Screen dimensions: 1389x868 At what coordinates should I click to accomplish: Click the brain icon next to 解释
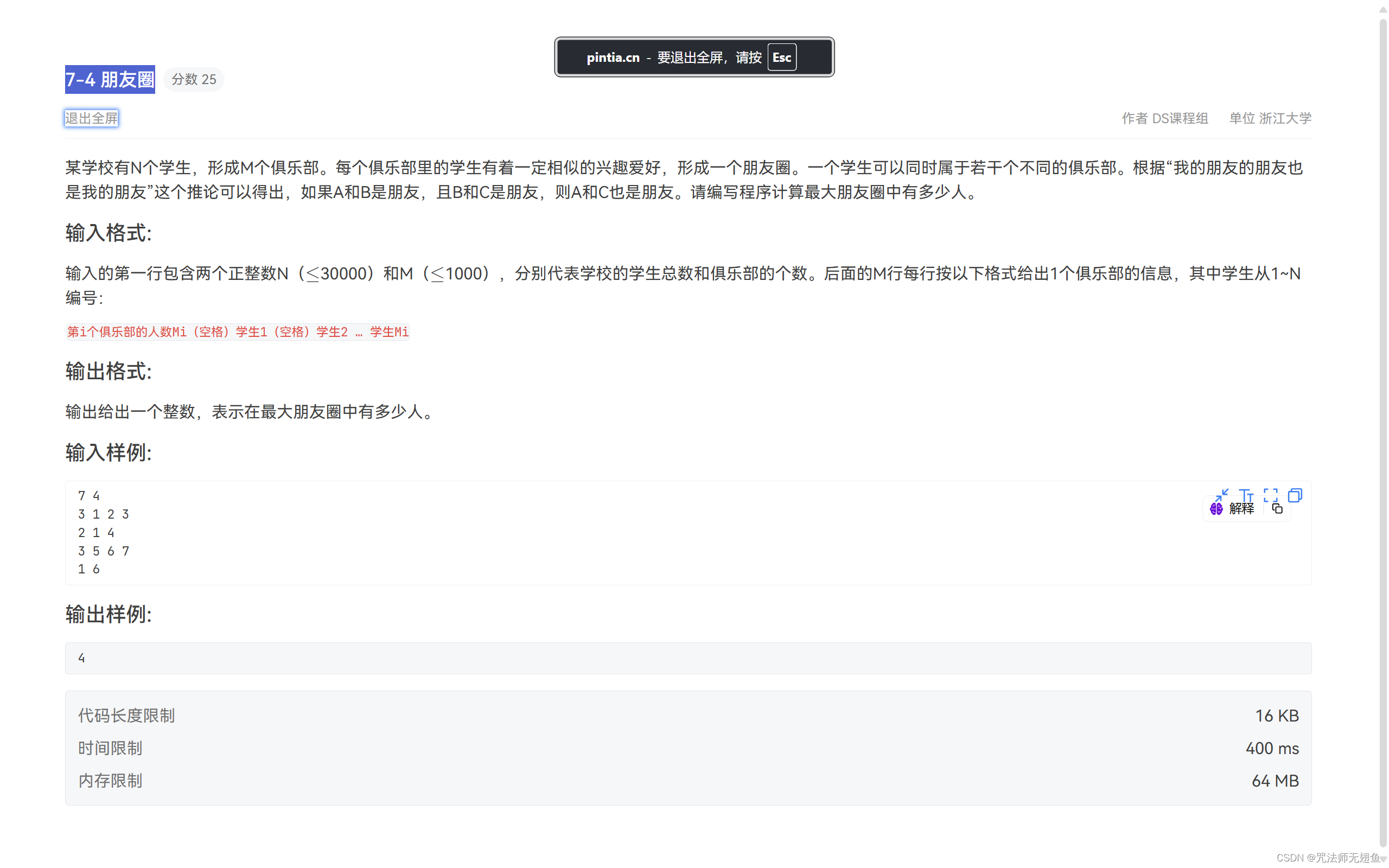[1216, 509]
